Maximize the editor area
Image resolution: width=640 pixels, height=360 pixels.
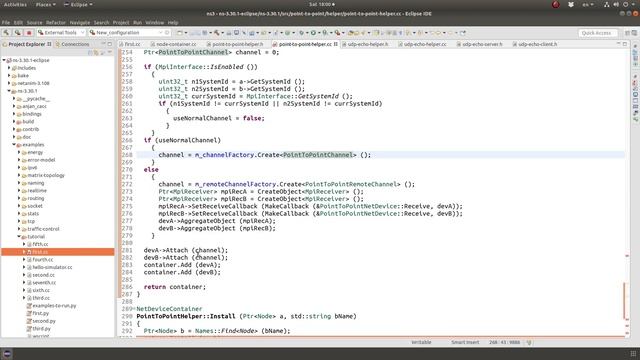tap(625, 44)
